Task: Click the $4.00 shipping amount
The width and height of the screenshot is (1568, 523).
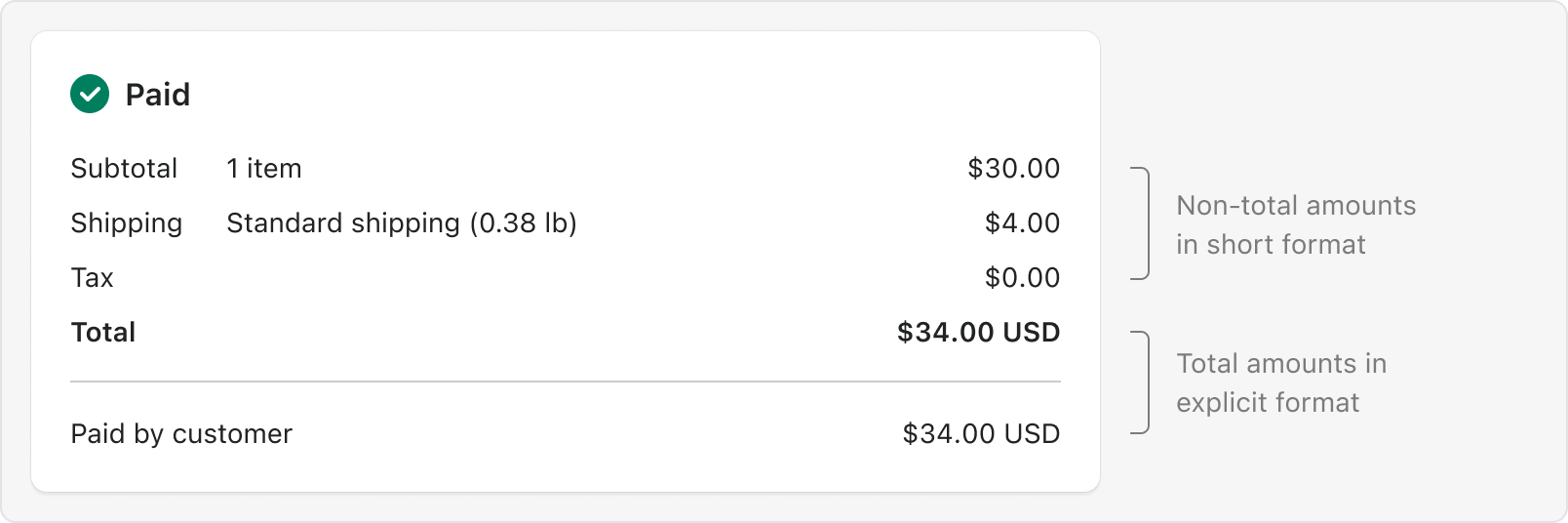Action: 1023,222
